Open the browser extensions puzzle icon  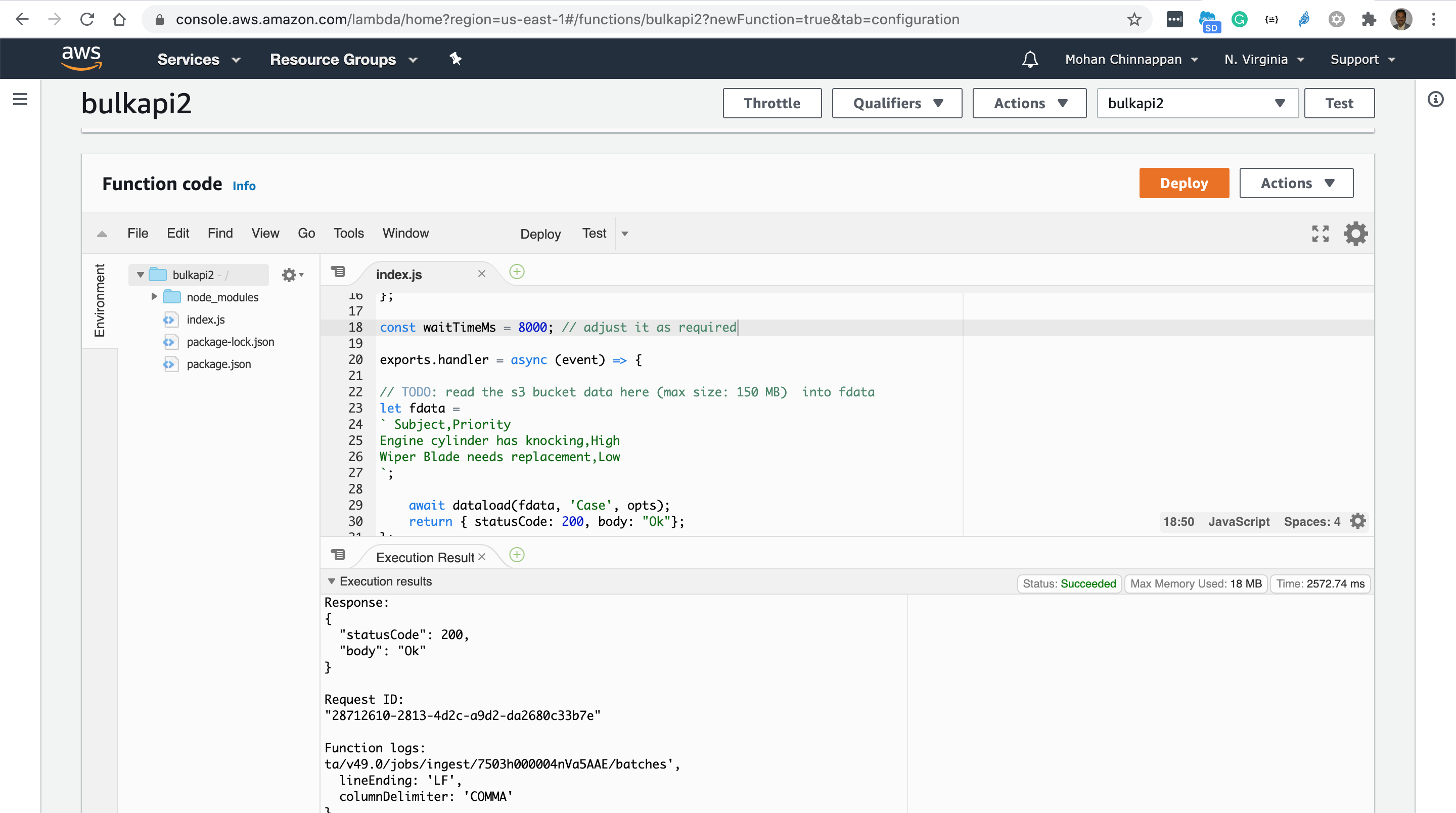pyautogui.click(x=1369, y=19)
